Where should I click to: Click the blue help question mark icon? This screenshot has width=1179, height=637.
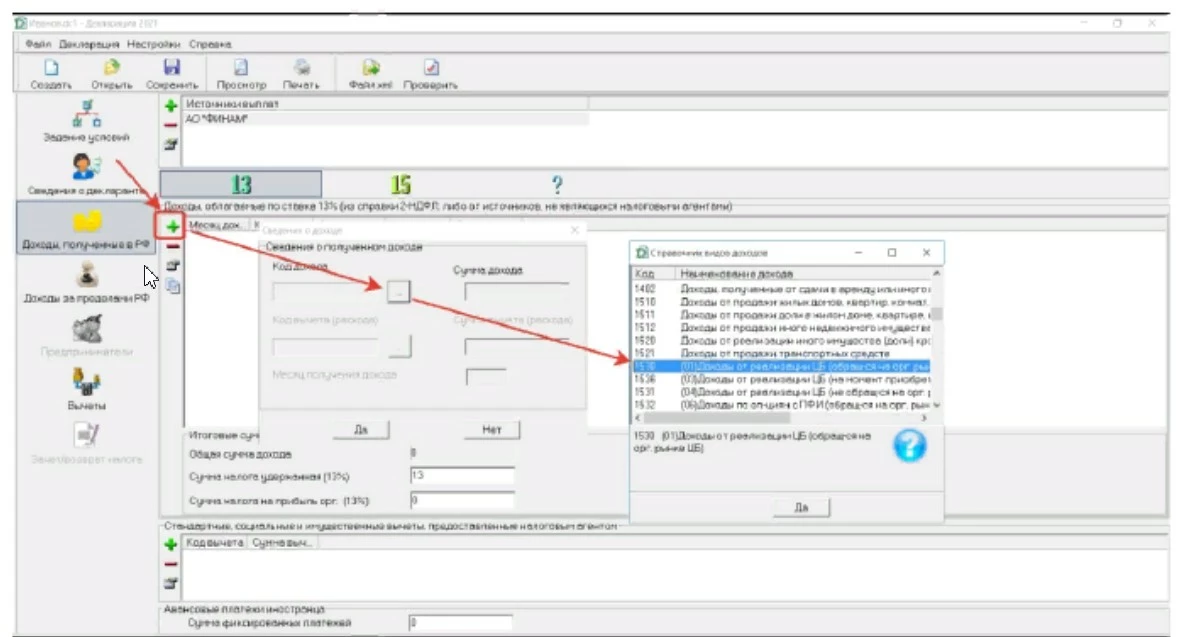click(x=909, y=445)
